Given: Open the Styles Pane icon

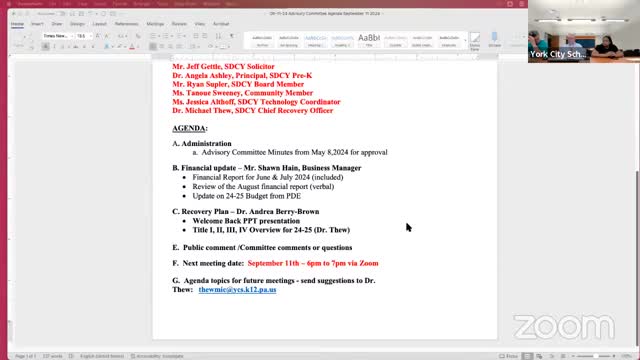Looking at the screenshot, I should tap(475, 41).
